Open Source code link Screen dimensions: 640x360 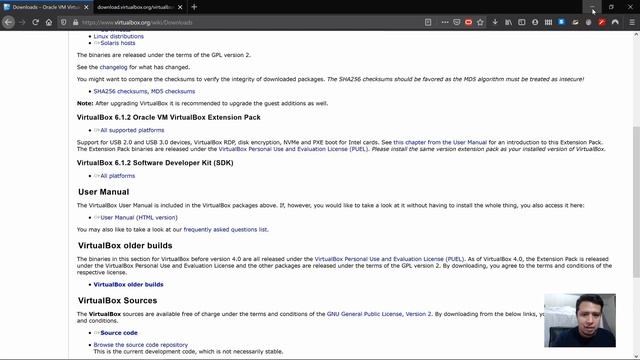(119, 333)
